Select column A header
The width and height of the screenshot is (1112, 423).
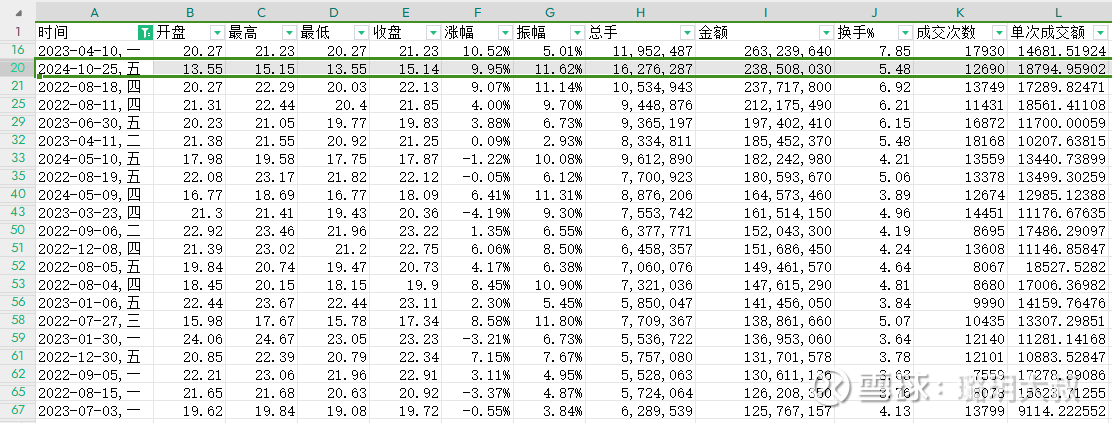tap(95, 12)
